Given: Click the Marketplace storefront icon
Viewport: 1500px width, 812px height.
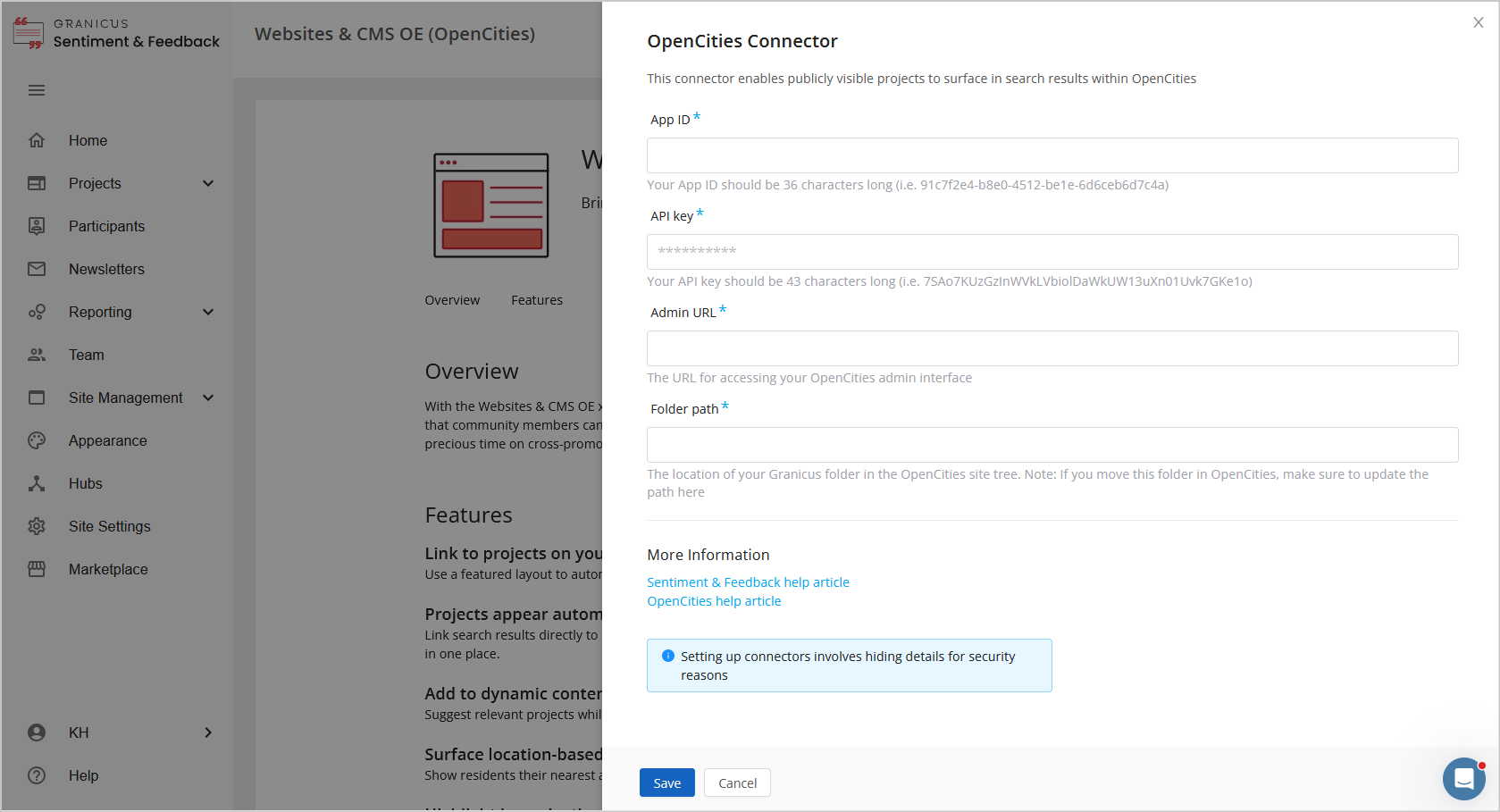Looking at the screenshot, I should (x=37, y=569).
